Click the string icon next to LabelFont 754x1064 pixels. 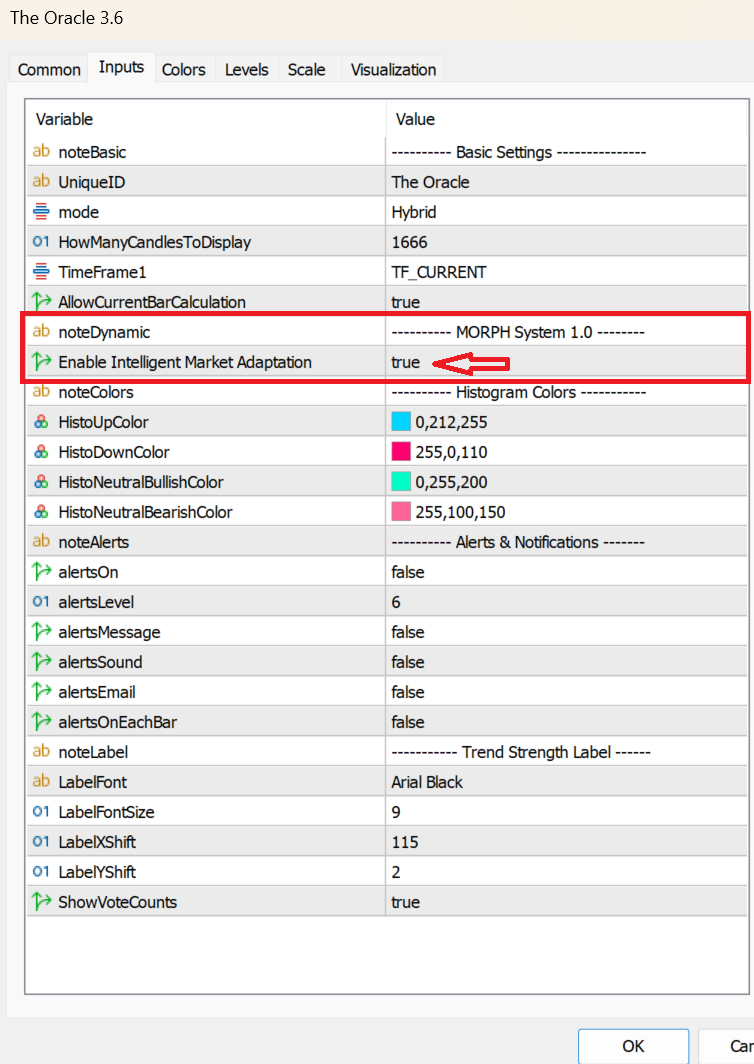(x=41, y=782)
